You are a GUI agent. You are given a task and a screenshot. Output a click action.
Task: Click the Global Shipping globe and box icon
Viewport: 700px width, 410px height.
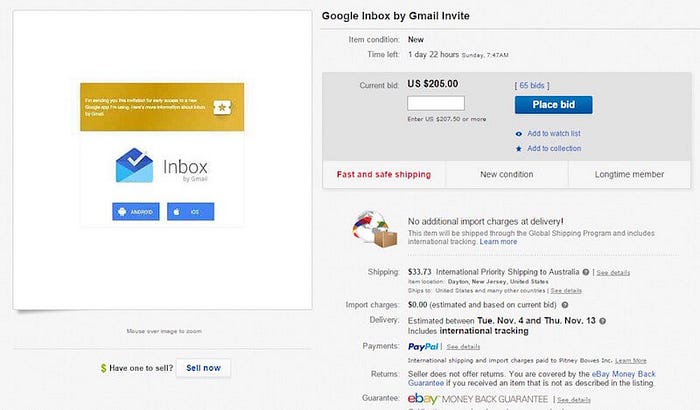click(374, 229)
